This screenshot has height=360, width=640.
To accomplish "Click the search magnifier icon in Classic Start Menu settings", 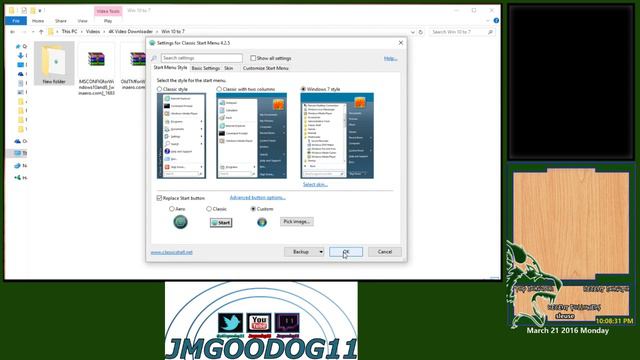I will (154, 58).
